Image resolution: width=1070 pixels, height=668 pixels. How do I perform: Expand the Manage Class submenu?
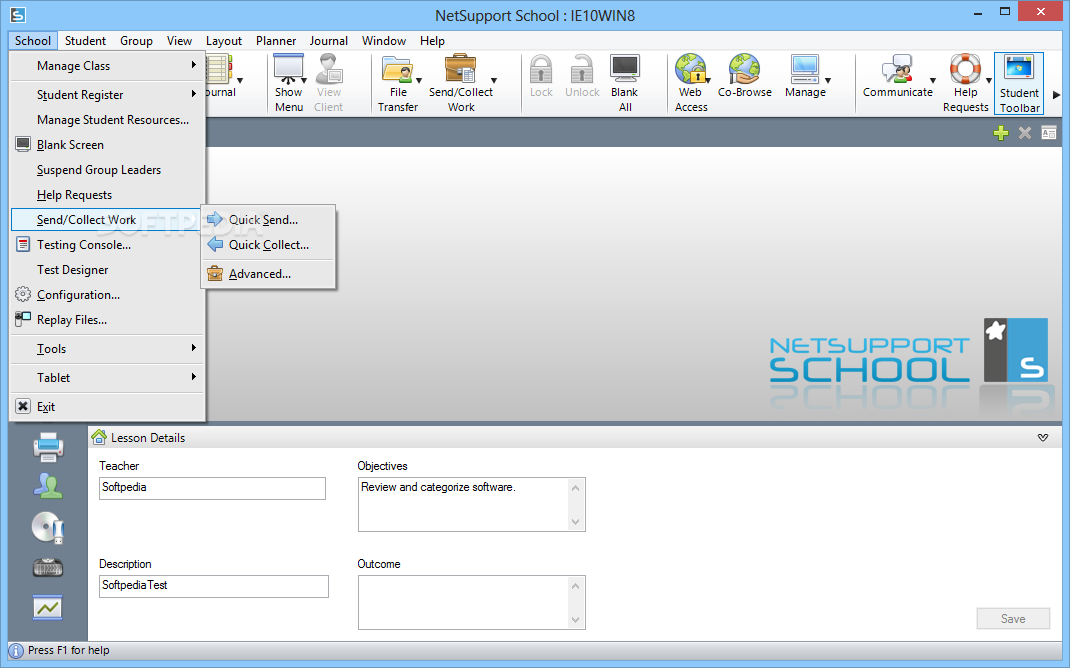[x=108, y=66]
